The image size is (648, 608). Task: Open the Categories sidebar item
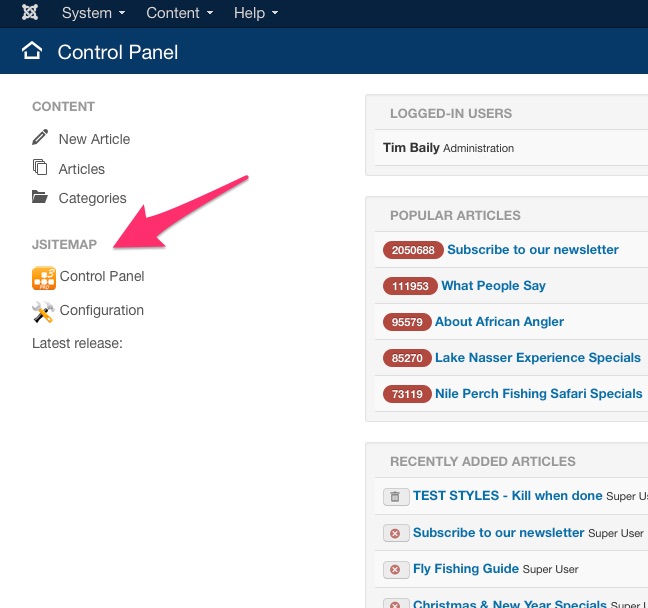(x=93, y=198)
